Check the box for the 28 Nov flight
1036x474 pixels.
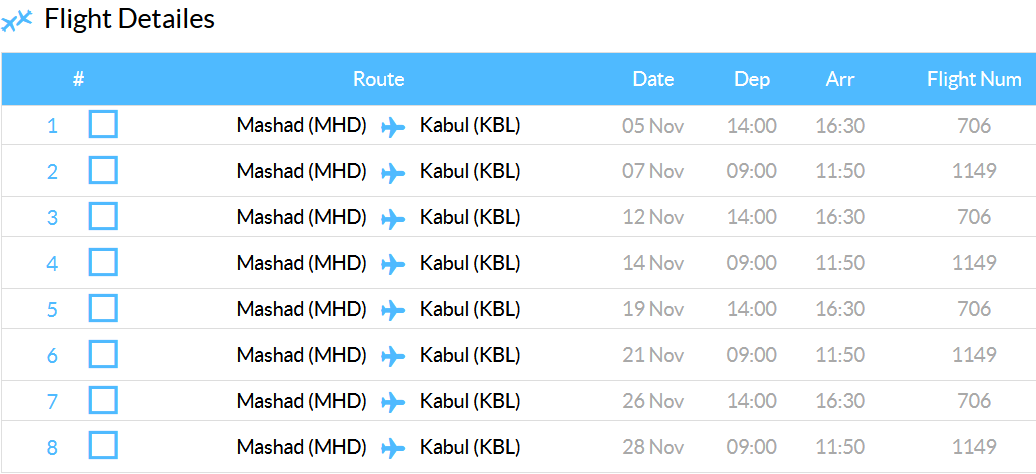click(103, 445)
